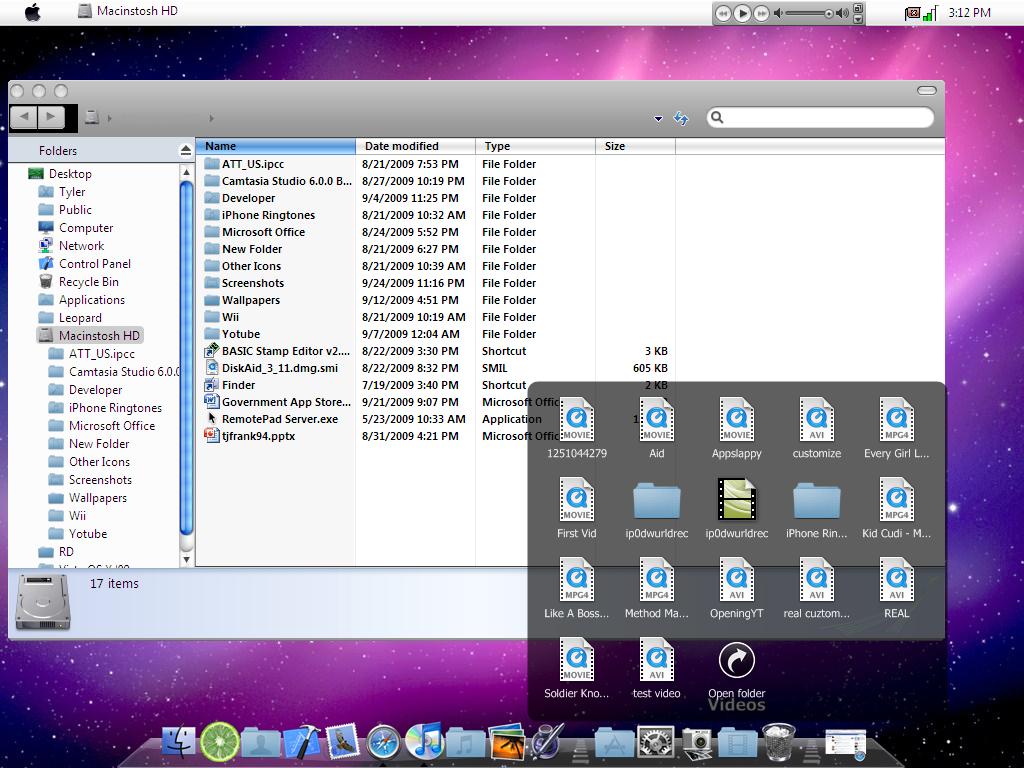Image resolution: width=1024 pixels, height=768 pixels.
Task: Open the customize AVI file in the stack
Action: 816,428
